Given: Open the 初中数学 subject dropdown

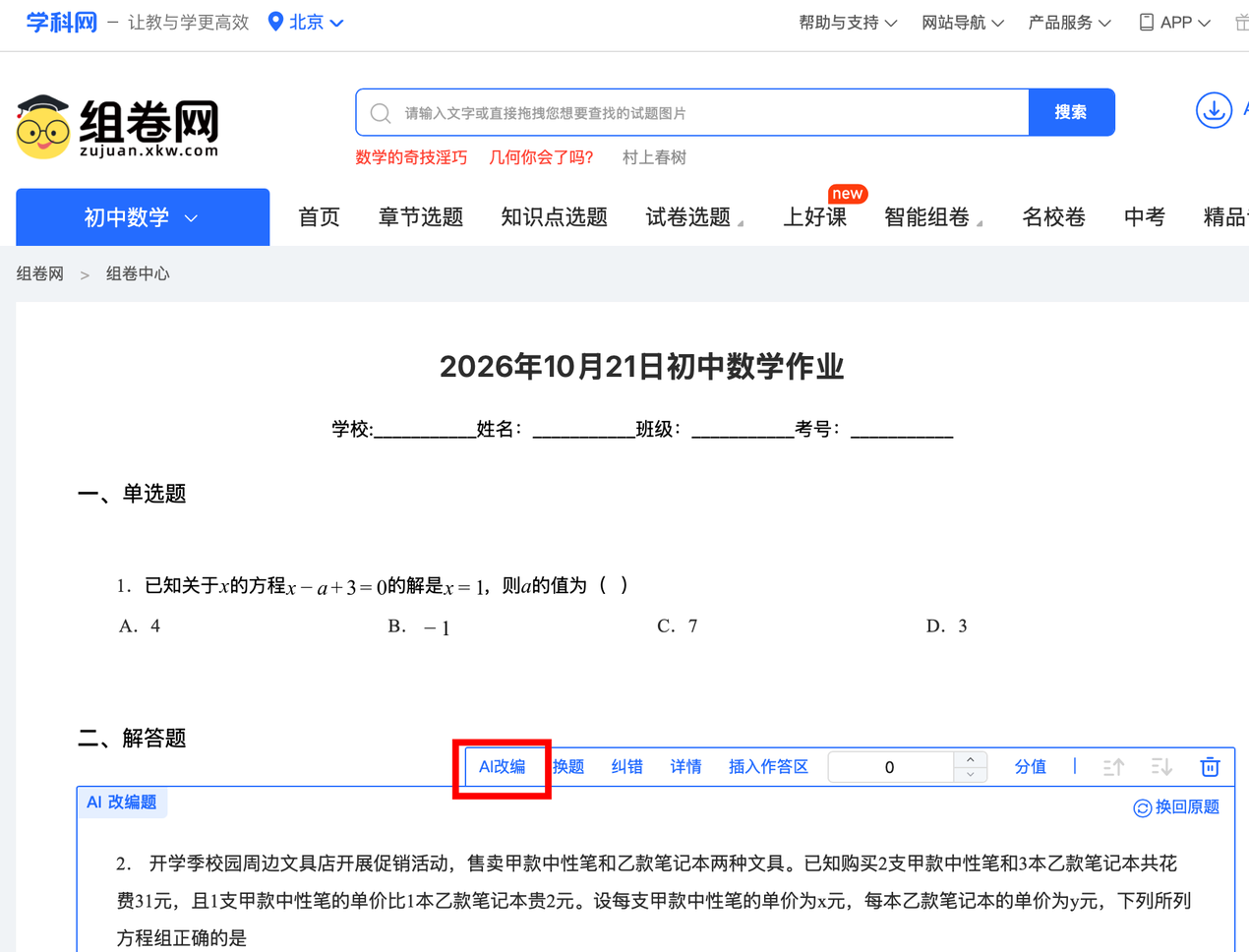Looking at the screenshot, I should (143, 217).
